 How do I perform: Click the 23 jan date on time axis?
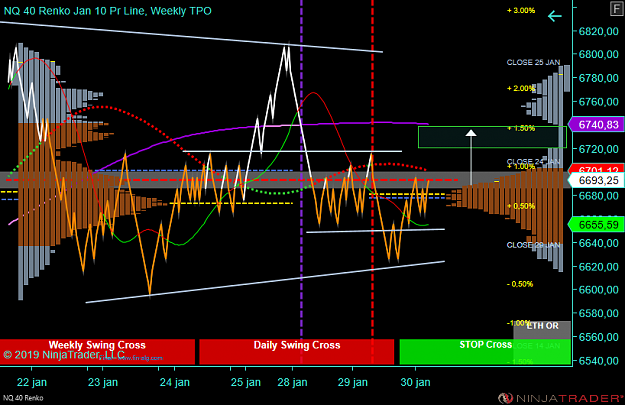pyautogui.click(x=103, y=382)
